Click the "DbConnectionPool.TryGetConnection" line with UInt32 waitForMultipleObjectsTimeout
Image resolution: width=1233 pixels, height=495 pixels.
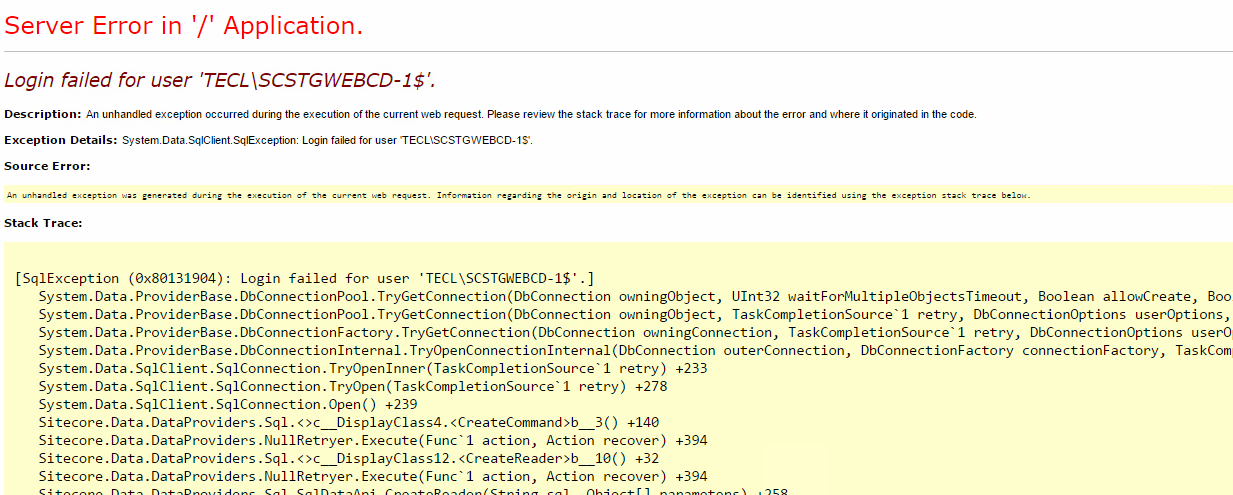635,297
